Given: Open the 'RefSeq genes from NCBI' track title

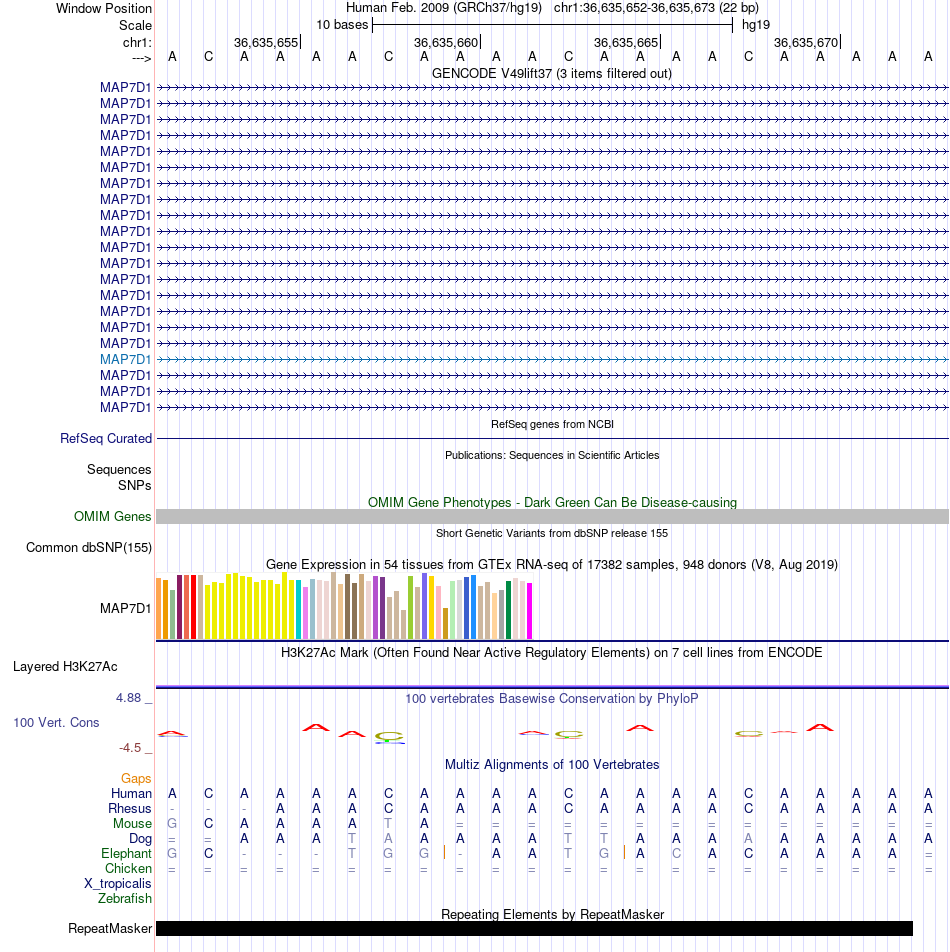Looking at the screenshot, I should [552, 424].
